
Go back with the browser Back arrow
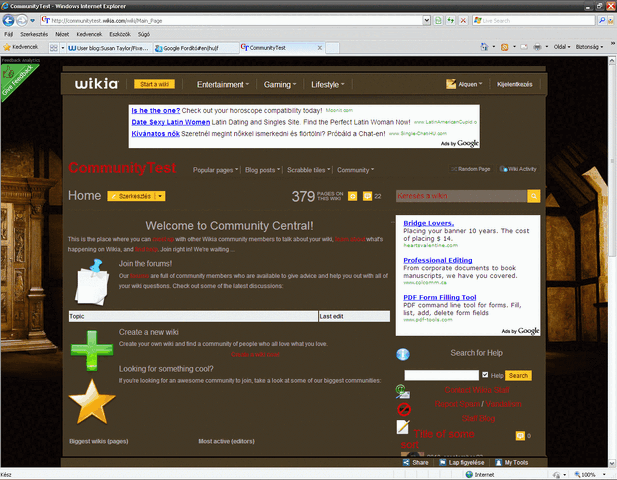click(8, 20)
